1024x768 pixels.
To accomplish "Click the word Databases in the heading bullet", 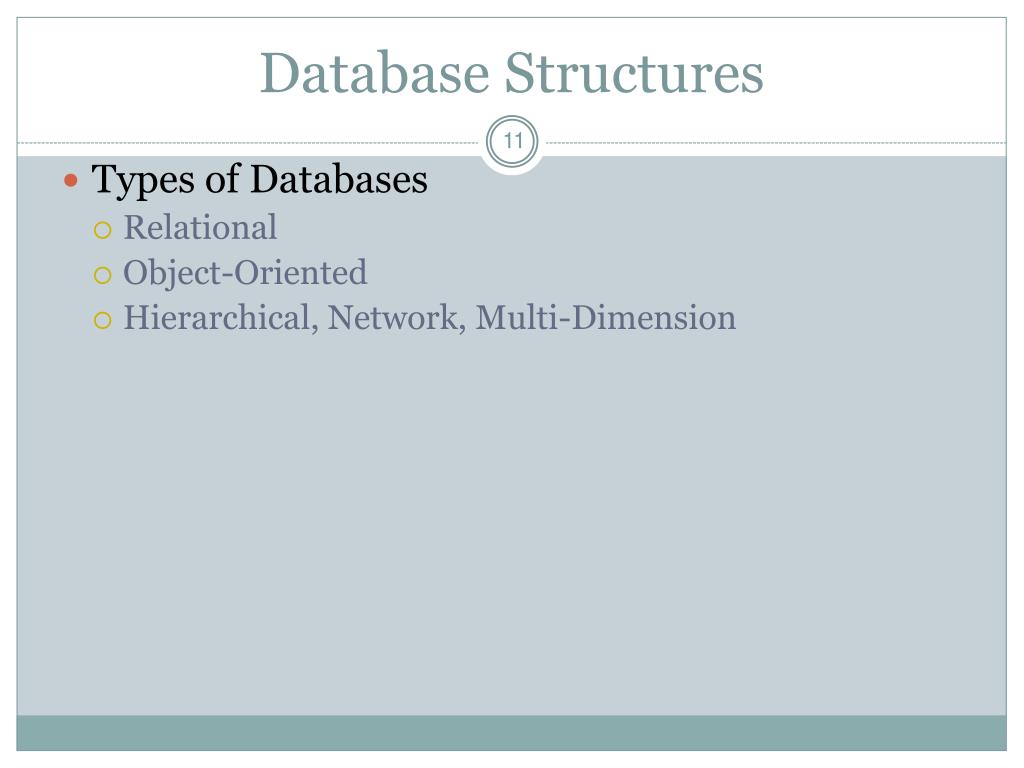I will click(338, 179).
